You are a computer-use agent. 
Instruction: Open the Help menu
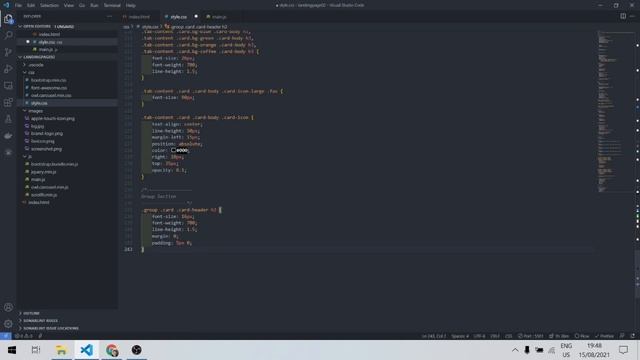coord(131,5)
